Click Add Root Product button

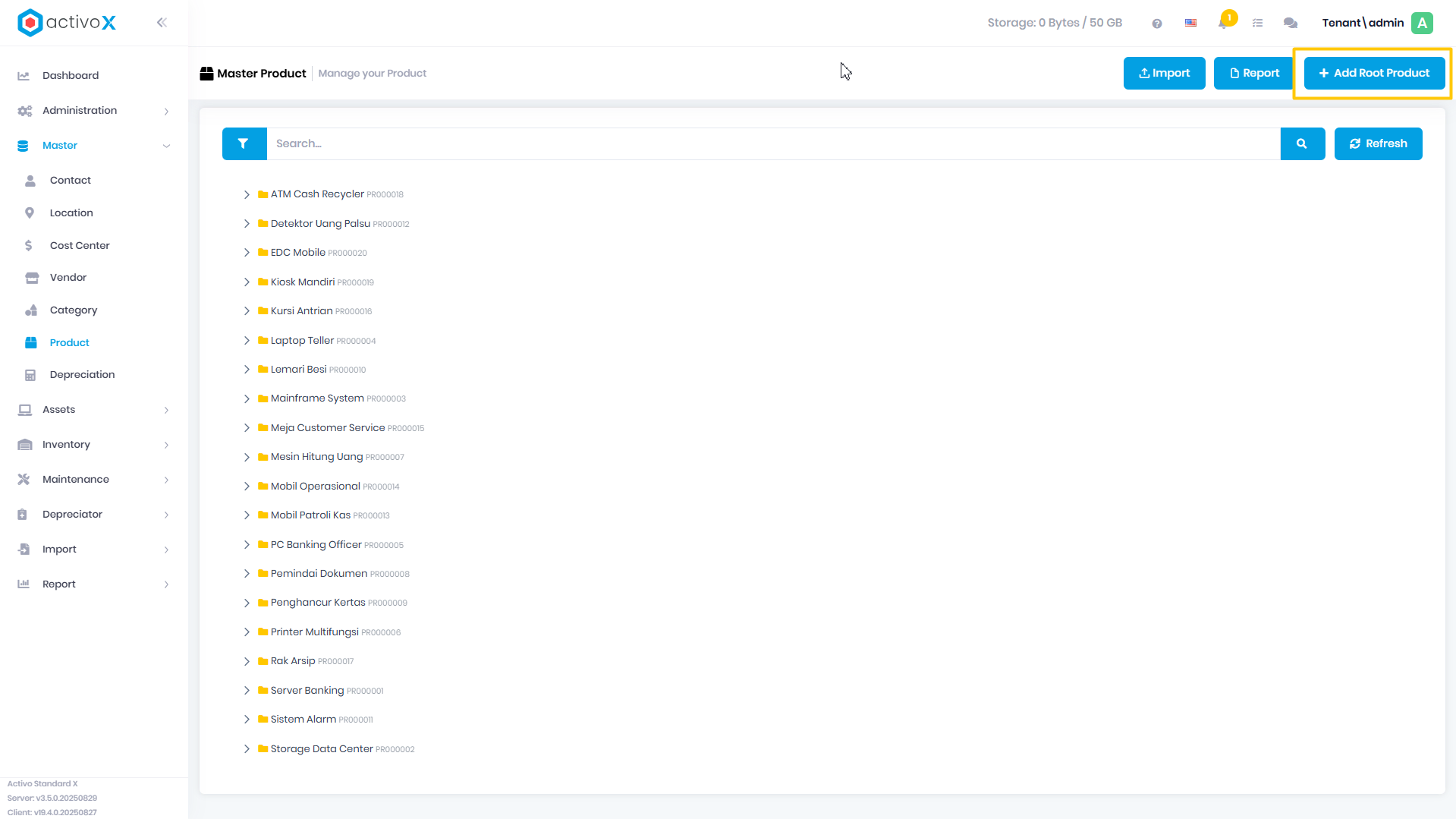[1374, 73]
